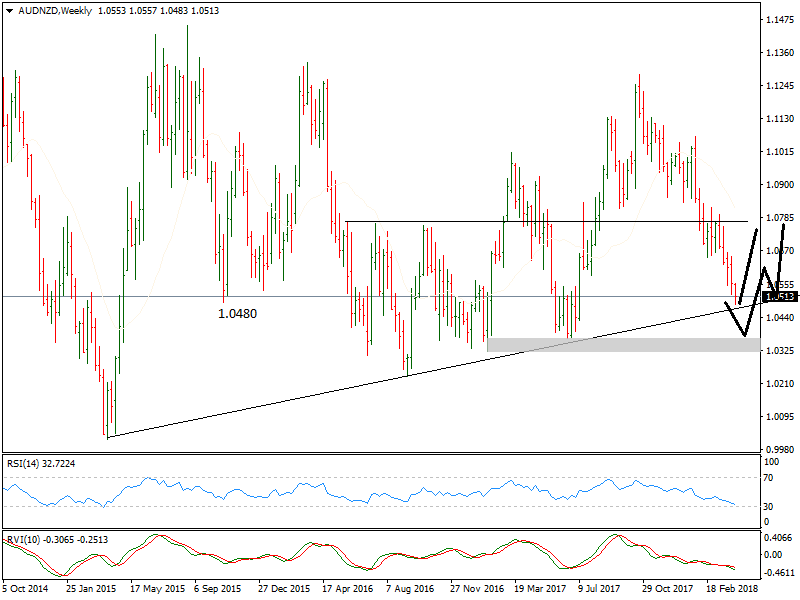
Task: Click the 6 Sep 2015 date label
Action: [217, 589]
